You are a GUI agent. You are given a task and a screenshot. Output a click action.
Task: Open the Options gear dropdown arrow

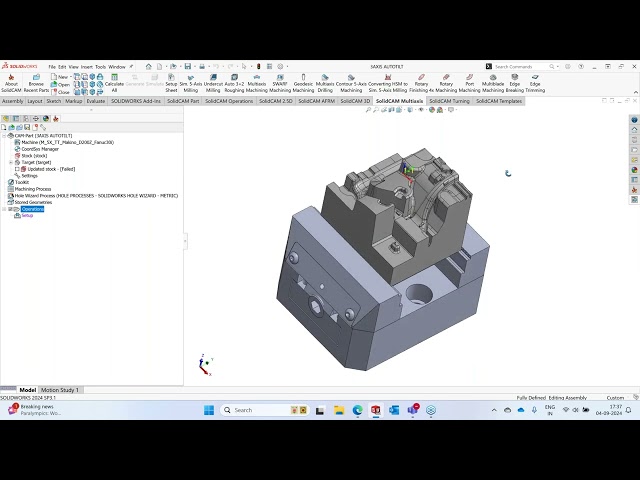287,66
